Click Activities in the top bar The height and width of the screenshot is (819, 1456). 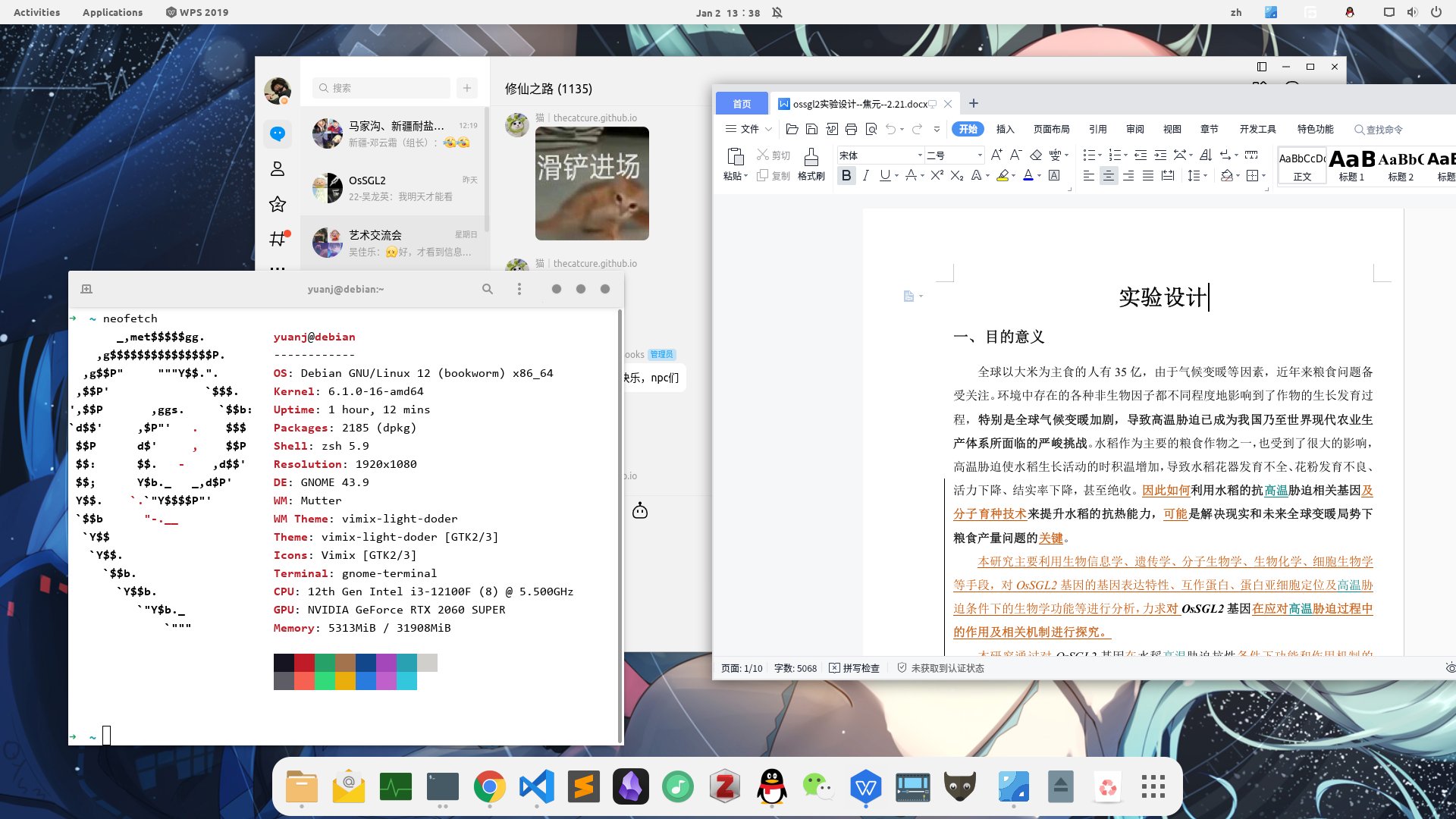point(36,12)
